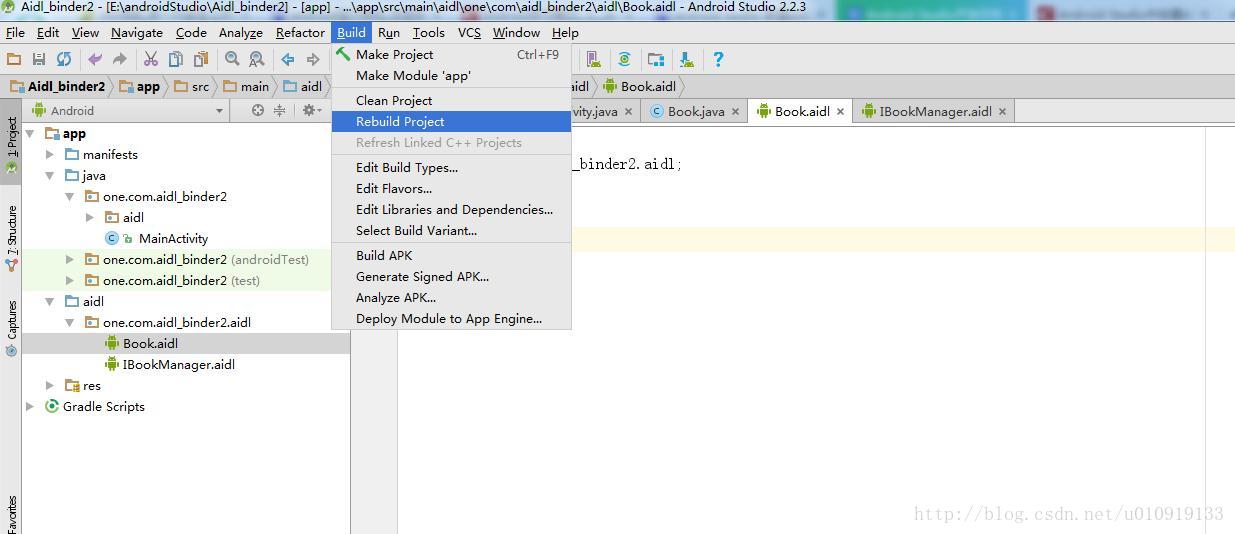The height and width of the screenshot is (534, 1235).
Task: Close the Book.aidl editor tab
Action: (841, 111)
